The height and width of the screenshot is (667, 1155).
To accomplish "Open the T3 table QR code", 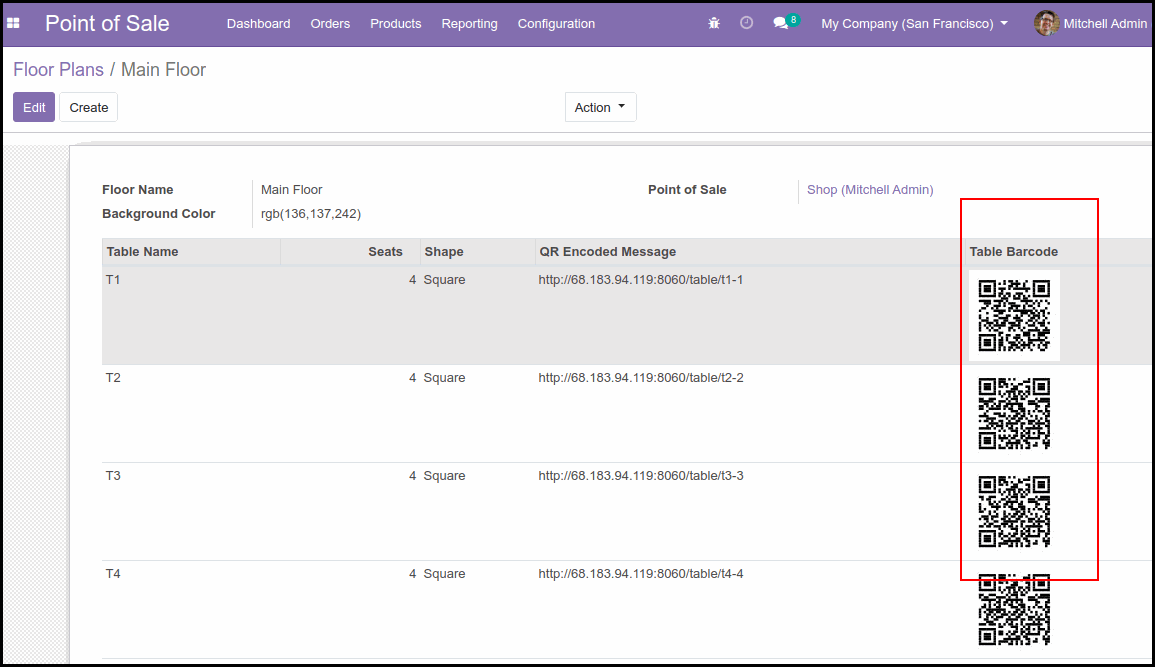I will click(1014, 511).
